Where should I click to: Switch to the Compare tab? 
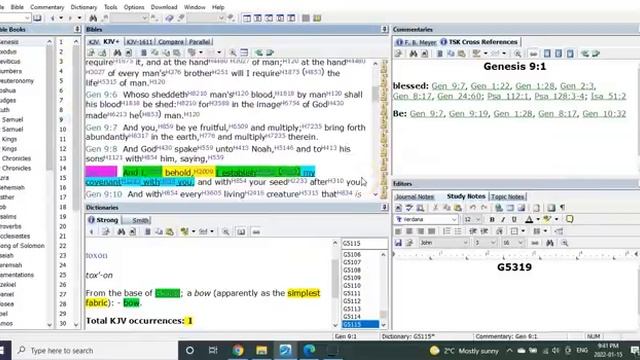point(171,42)
